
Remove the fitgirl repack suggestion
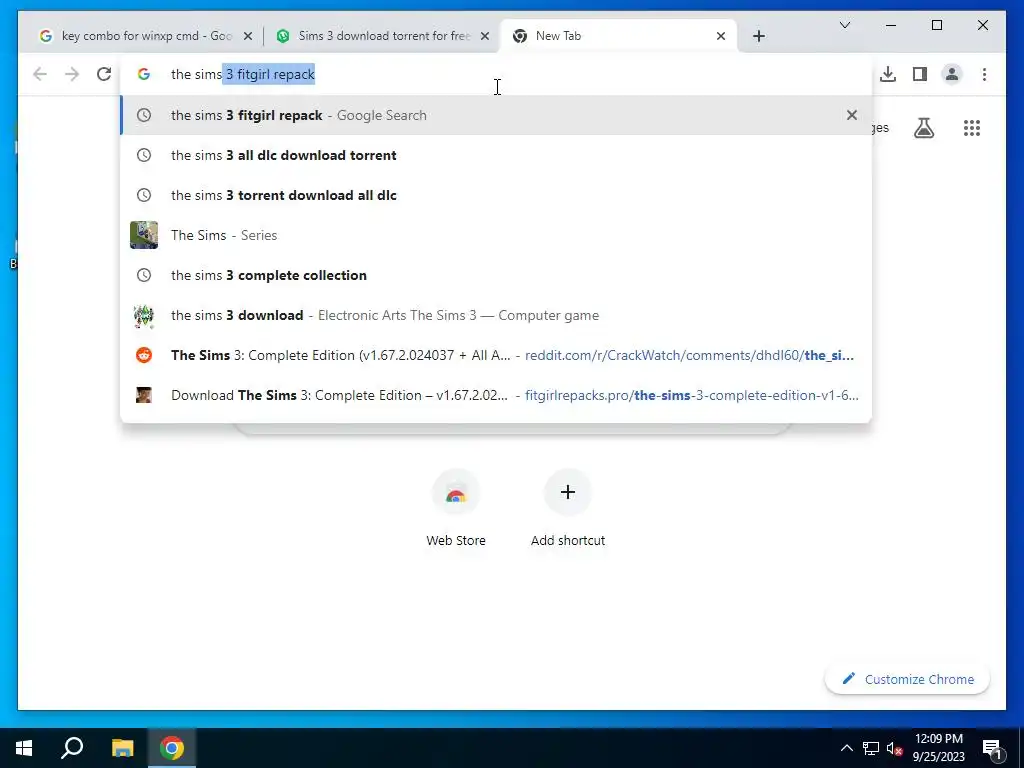point(851,115)
